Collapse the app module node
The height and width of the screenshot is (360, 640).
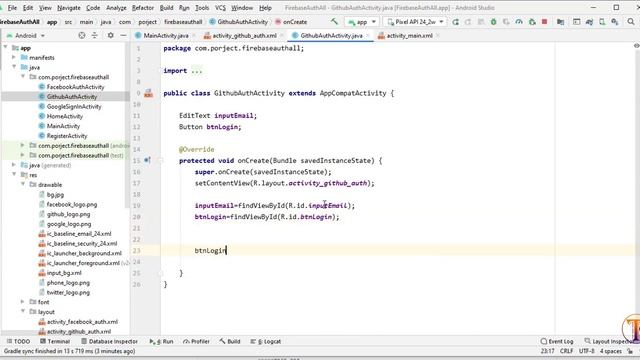click(6, 48)
